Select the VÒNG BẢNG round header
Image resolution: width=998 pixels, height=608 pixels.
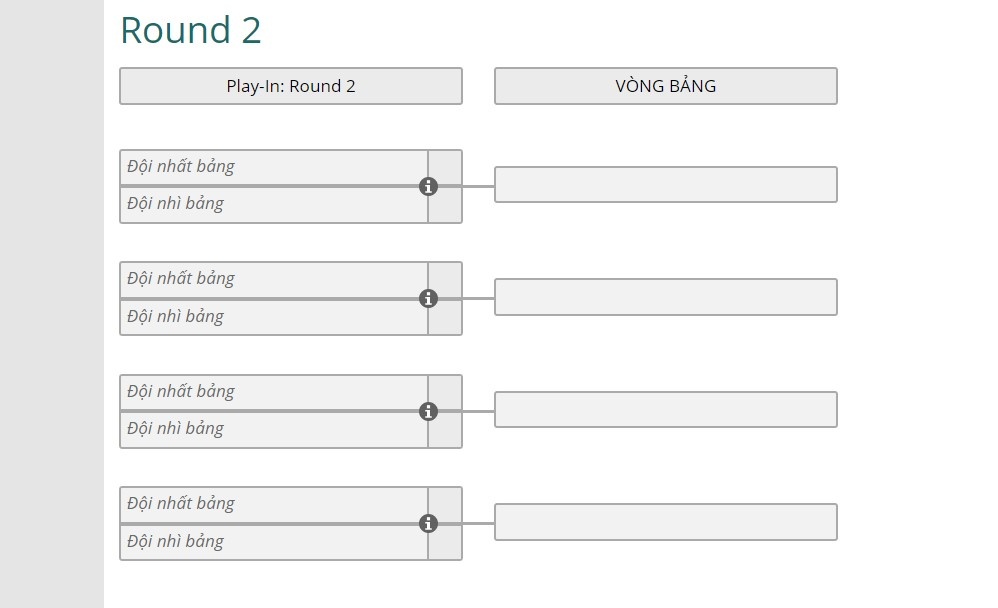point(665,86)
